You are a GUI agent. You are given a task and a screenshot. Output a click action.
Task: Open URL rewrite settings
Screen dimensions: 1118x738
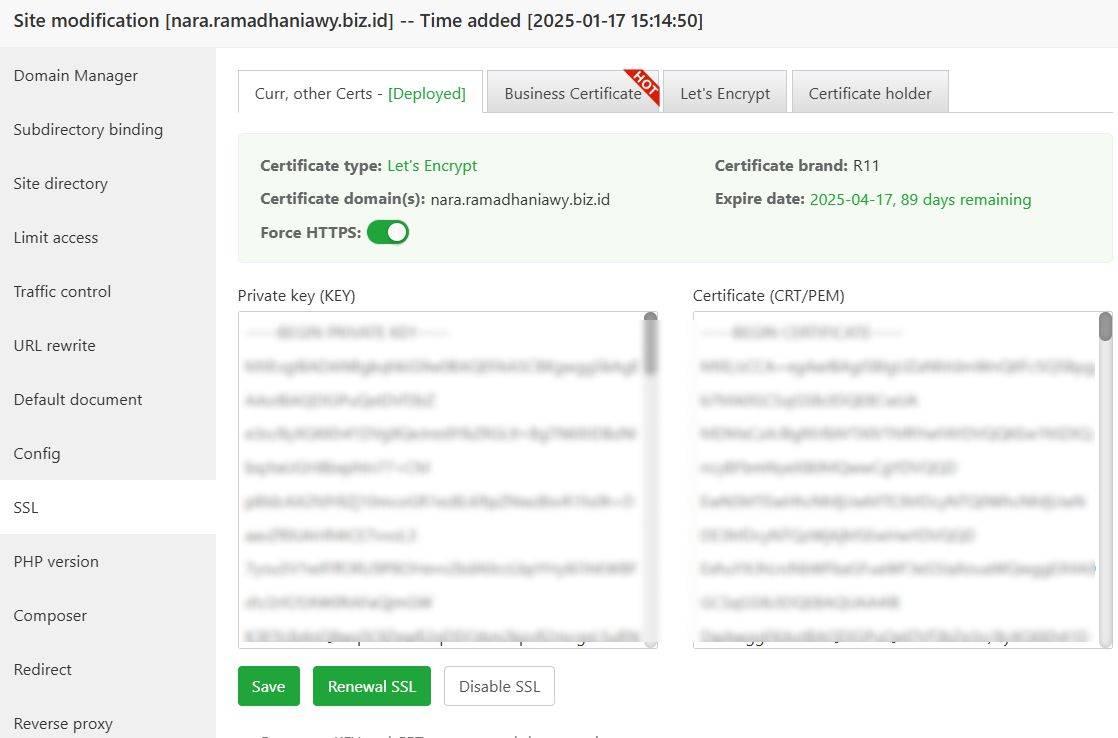pos(55,346)
